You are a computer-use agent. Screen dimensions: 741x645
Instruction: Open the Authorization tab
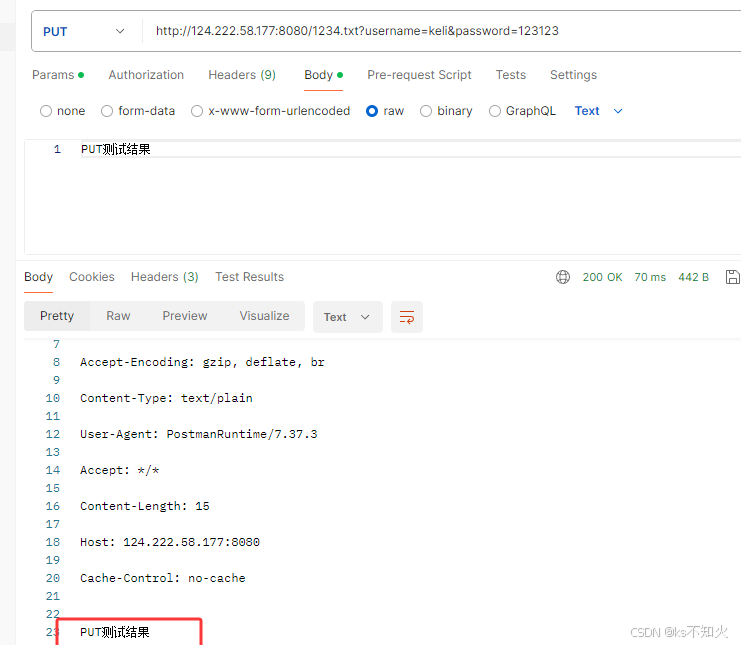click(x=146, y=75)
